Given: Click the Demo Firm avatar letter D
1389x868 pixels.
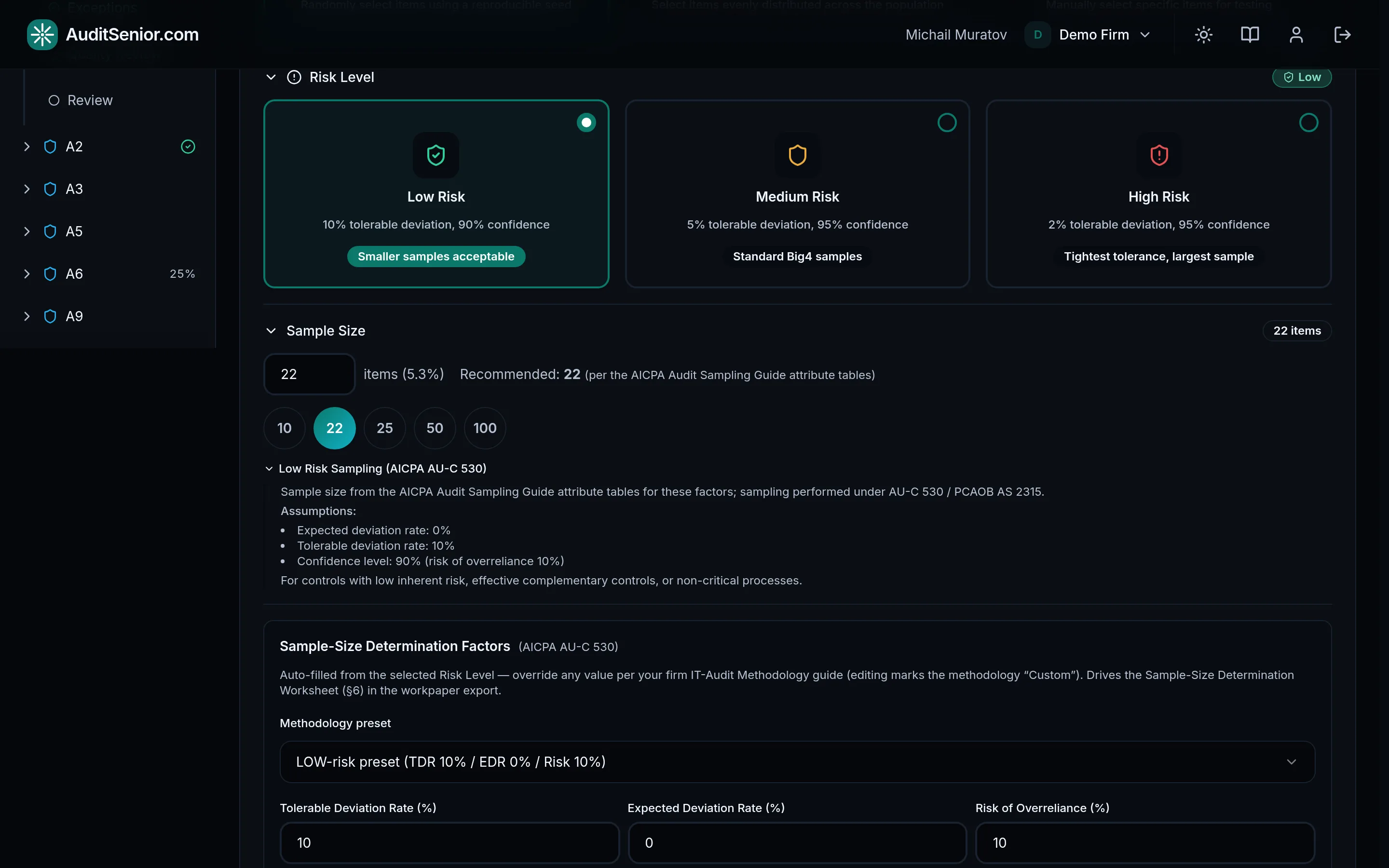Looking at the screenshot, I should point(1038,35).
